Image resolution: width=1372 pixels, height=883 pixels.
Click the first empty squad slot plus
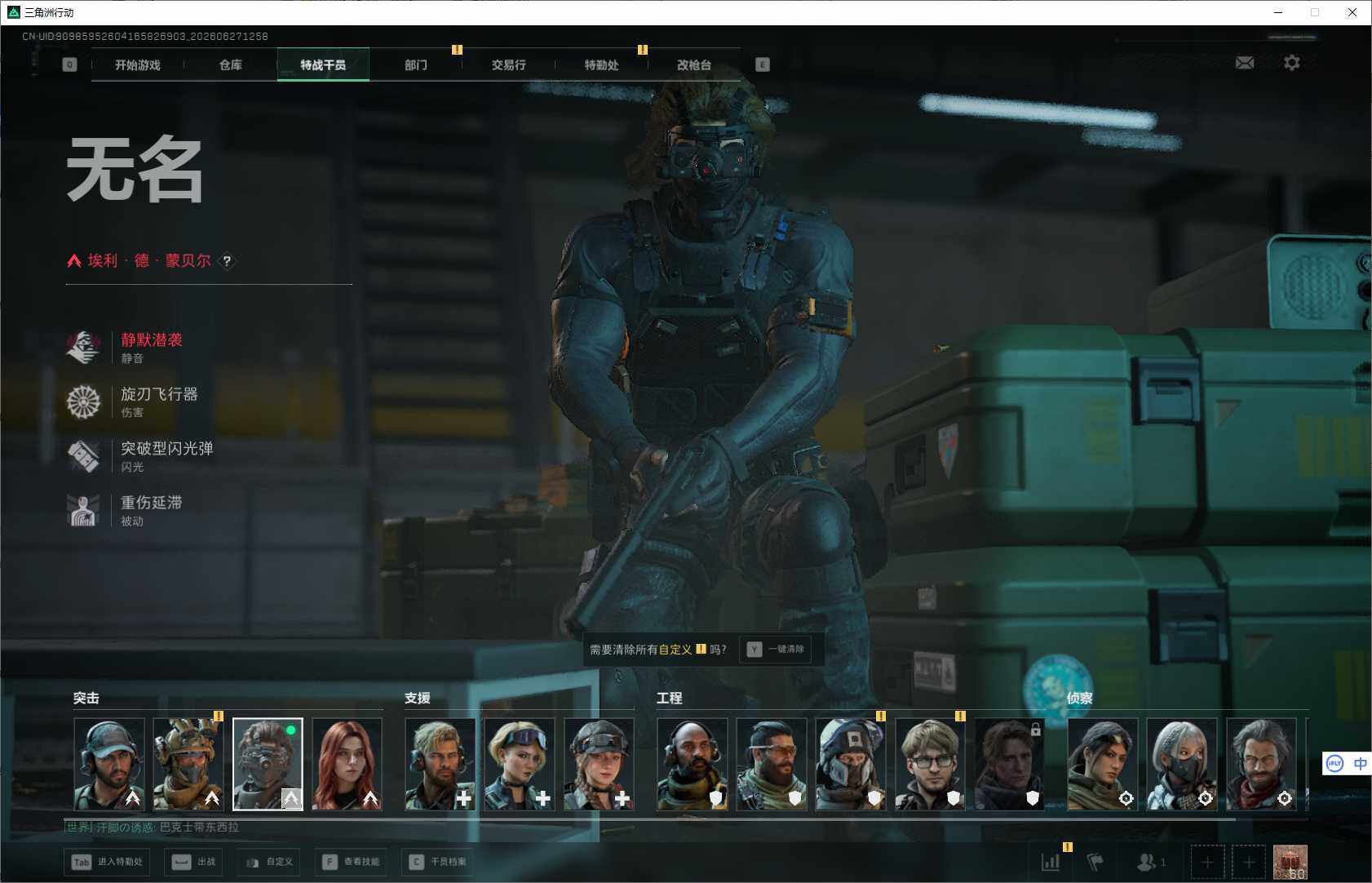click(1208, 862)
